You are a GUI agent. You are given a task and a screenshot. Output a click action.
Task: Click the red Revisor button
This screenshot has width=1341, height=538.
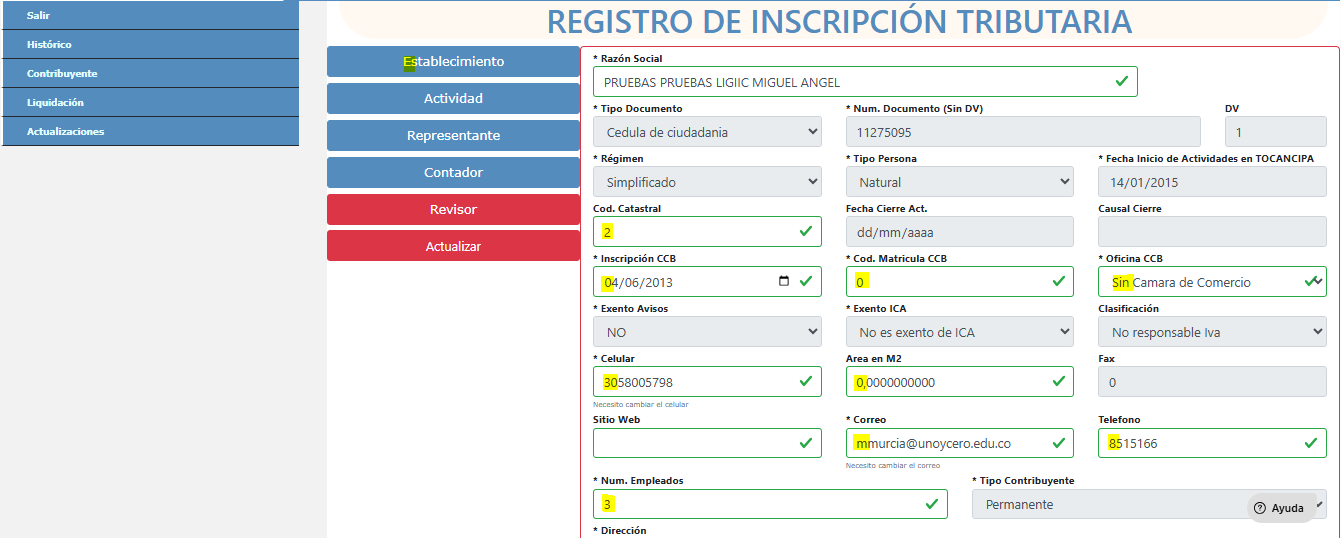453,209
